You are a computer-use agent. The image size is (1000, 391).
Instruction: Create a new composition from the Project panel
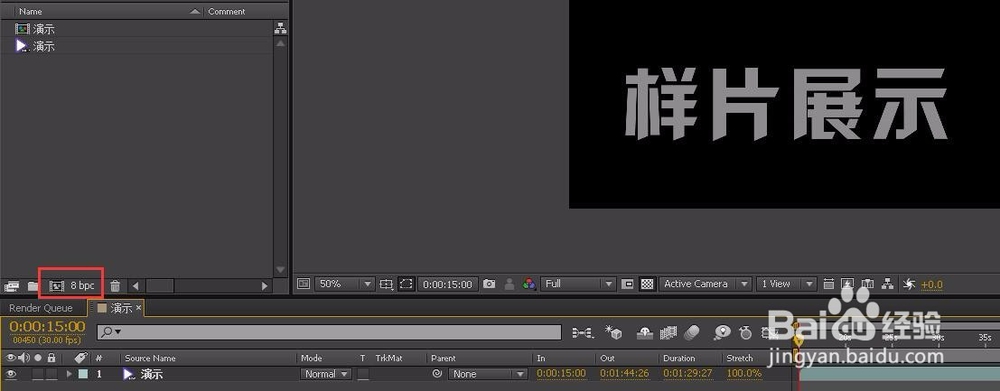tap(57, 286)
